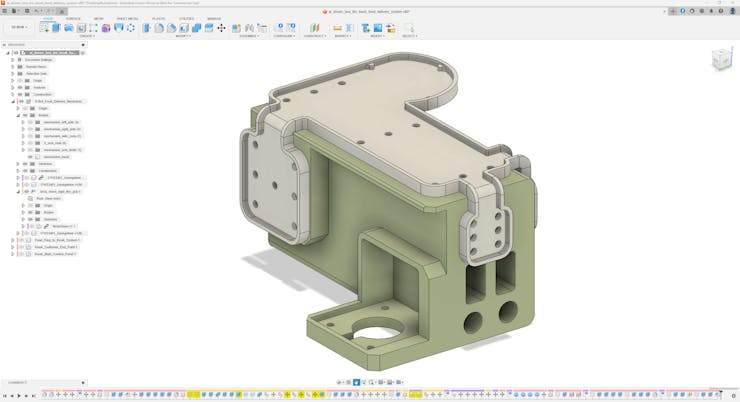
Task: Select the Create Sketch tool
Action: (x=44, y=28)
